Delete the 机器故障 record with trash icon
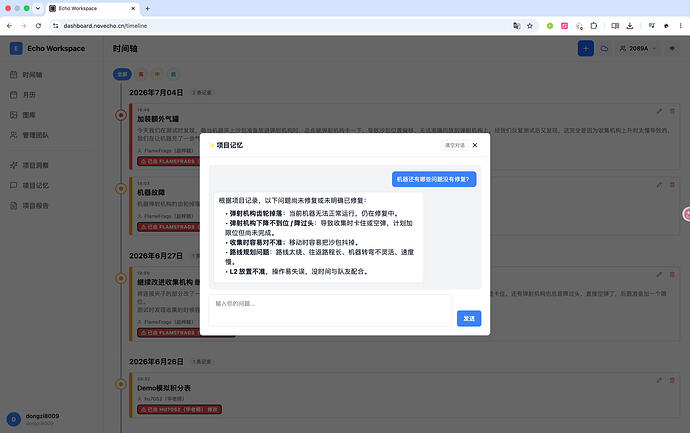This screenshot has height=433, width=690. [x=672, y=185]
